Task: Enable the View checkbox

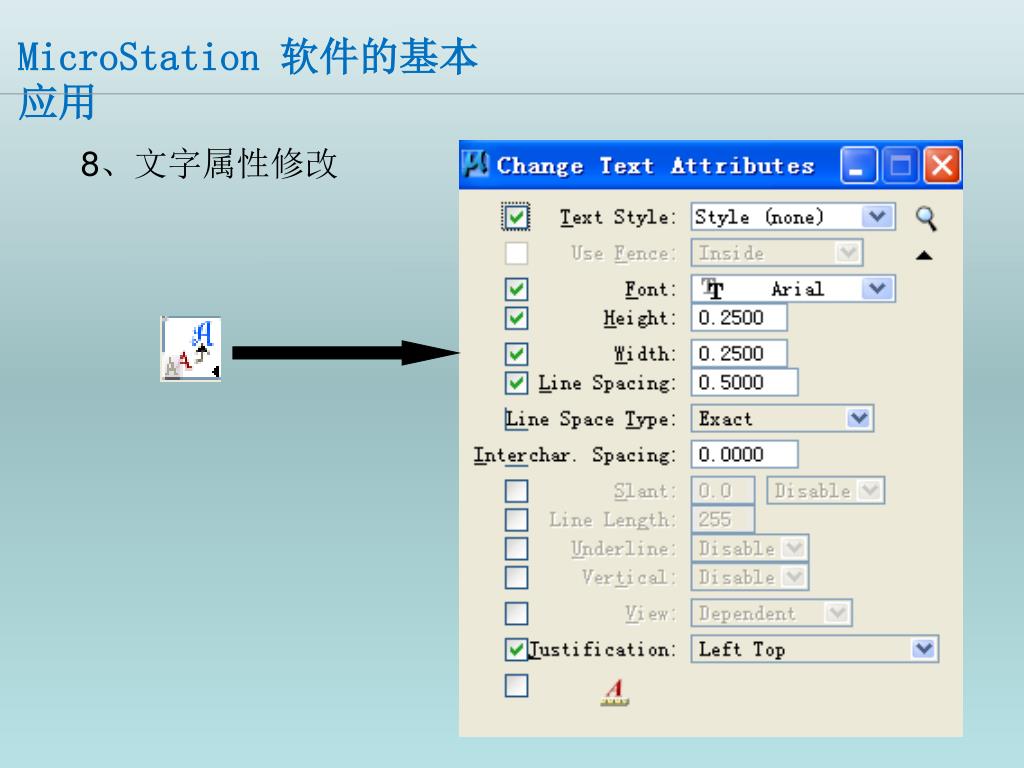Action: [x=516, y=613]
